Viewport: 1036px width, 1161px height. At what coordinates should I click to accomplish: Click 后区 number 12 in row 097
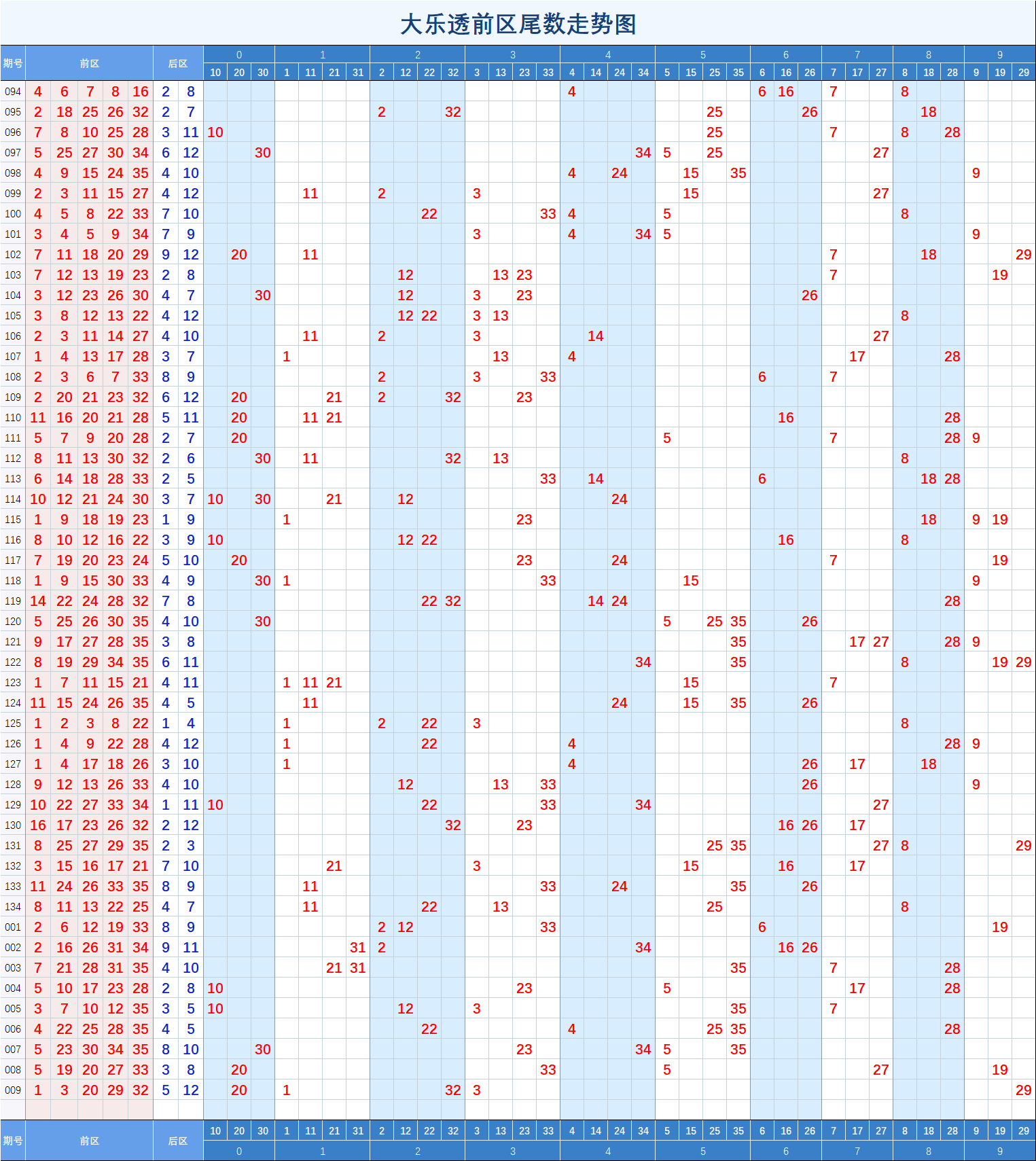click(191, 153)
